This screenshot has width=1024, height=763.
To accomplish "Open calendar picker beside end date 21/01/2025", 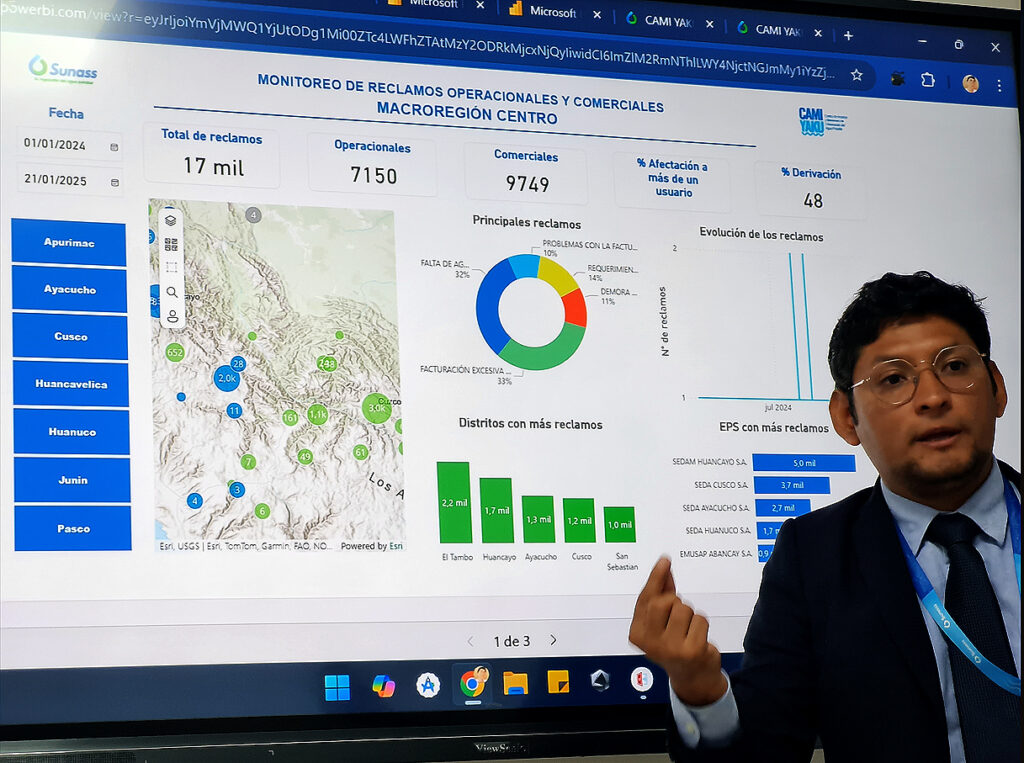I will pyautogui.click(x=115, y=182).
